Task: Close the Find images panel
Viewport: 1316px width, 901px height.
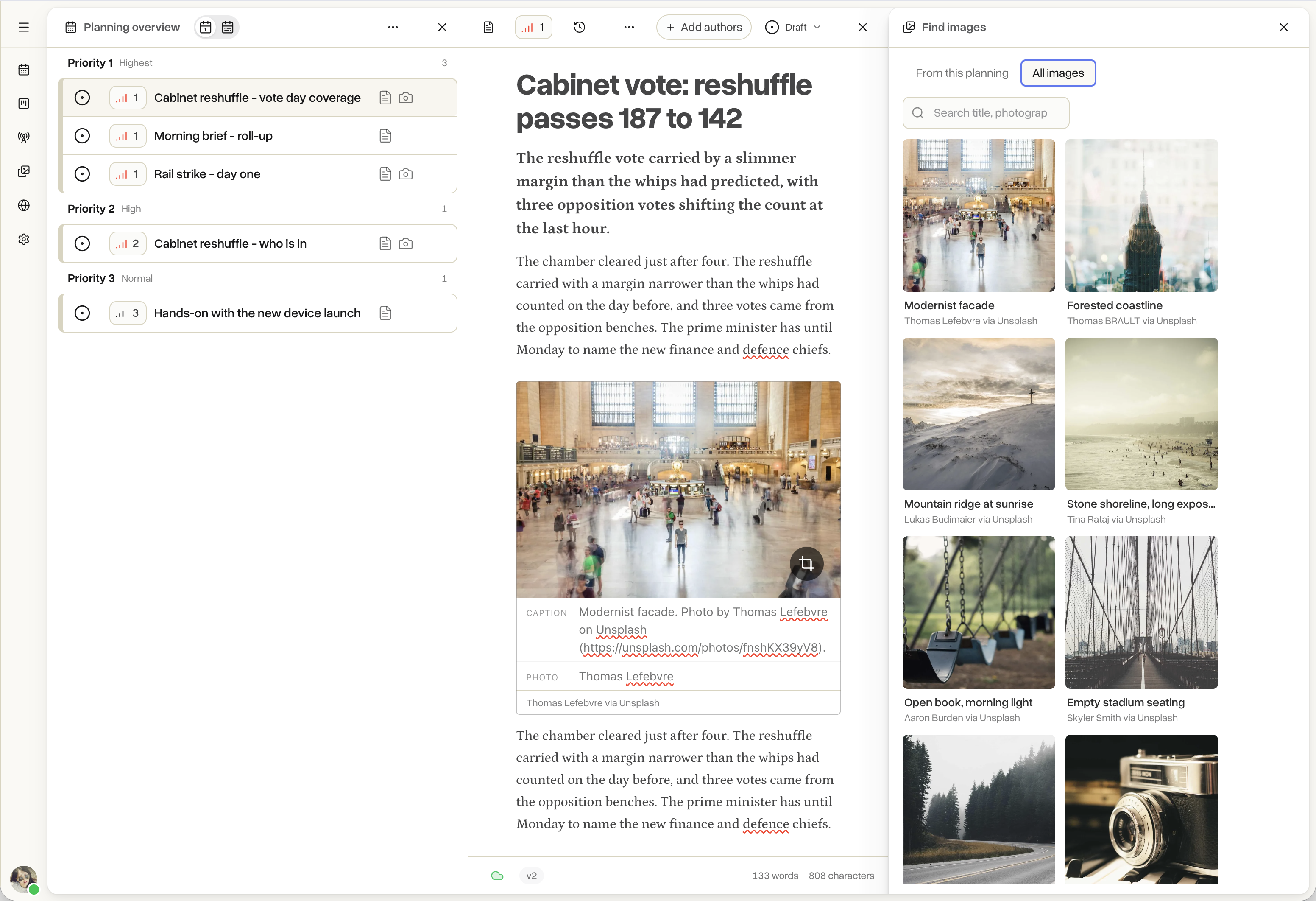Action: tap(1284, 27)
